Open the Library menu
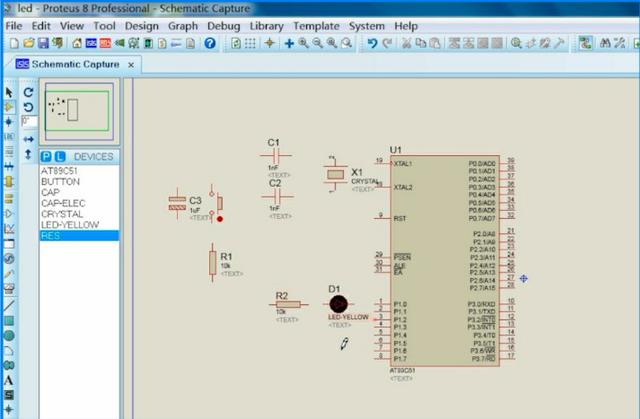The image size is (640, 419). point(267,26)
